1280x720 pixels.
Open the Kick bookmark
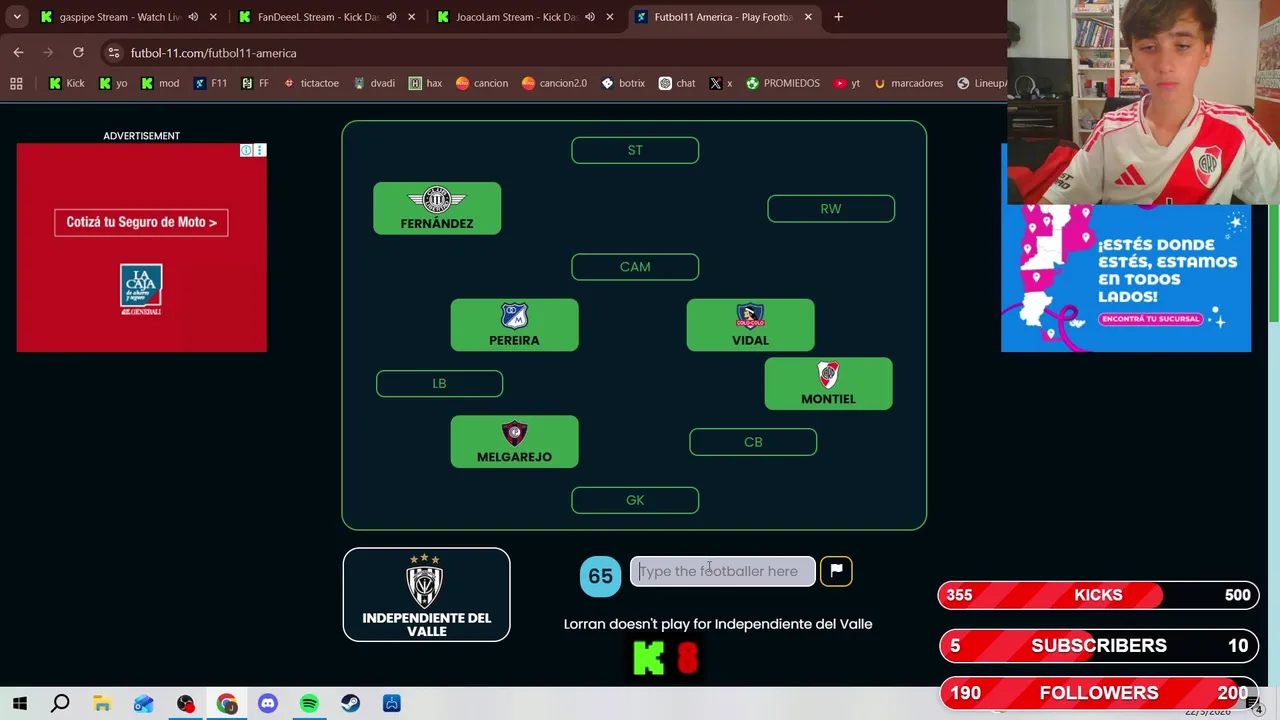(x=67, y=83)
